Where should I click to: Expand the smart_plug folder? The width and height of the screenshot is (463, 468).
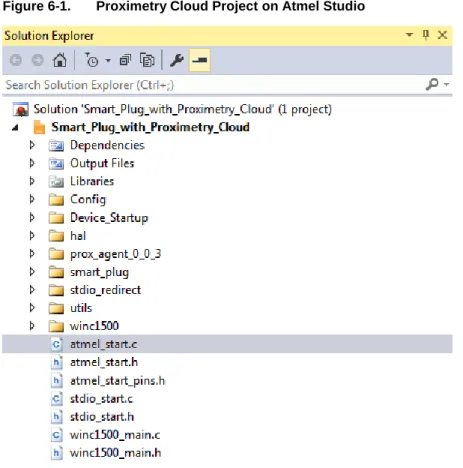[x=32, y=272]
